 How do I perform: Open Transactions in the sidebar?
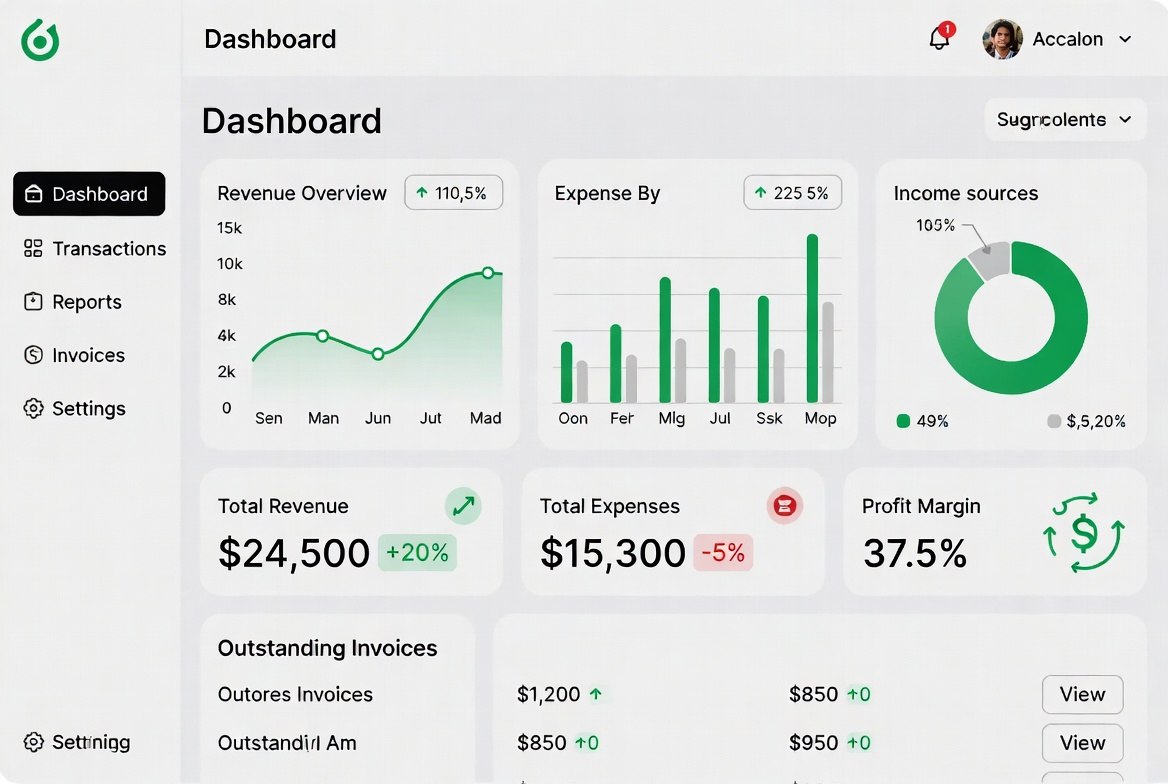click(95, 248)
